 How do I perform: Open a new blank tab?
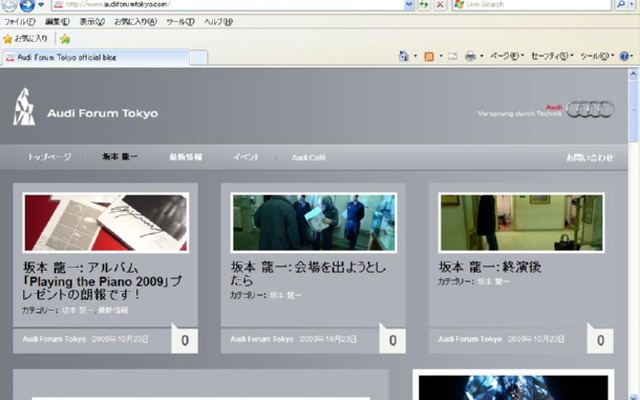coord(199,58)
